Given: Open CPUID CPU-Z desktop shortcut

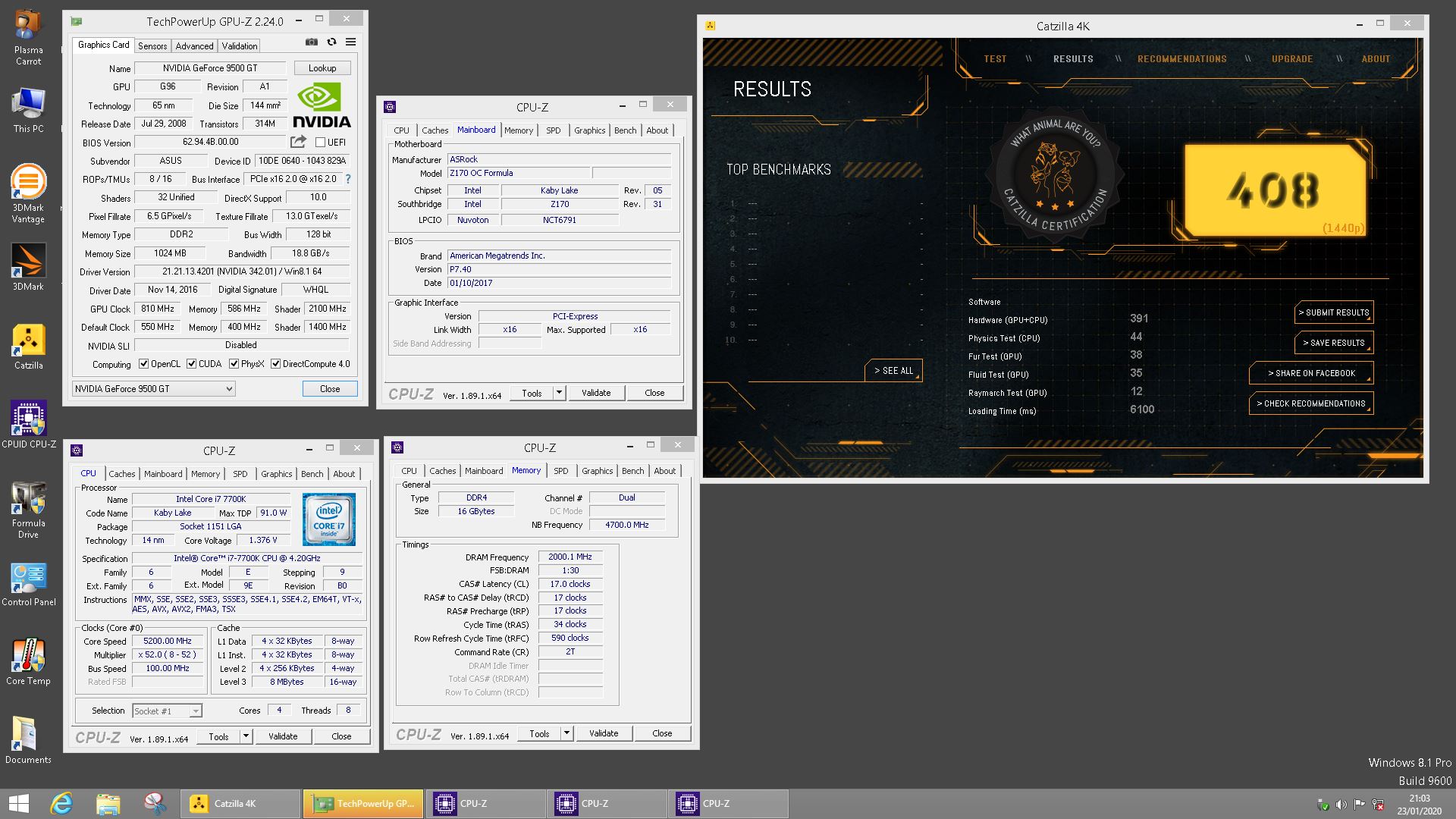Looking at the screenshot, I should click(28, 425).
